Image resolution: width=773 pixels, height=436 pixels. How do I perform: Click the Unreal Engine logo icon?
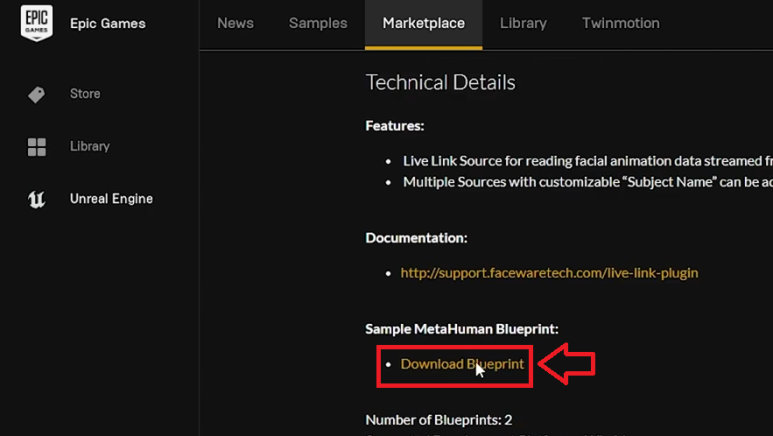36,199
